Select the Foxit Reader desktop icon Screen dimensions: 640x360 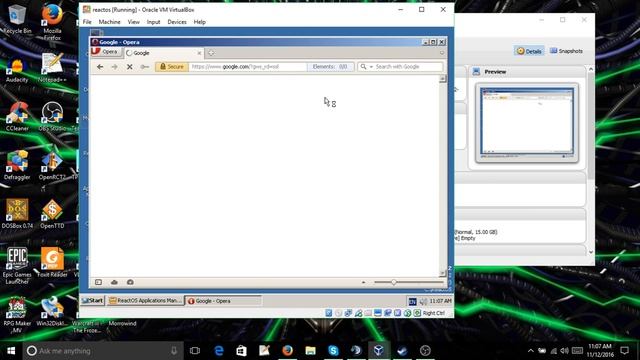52,262
